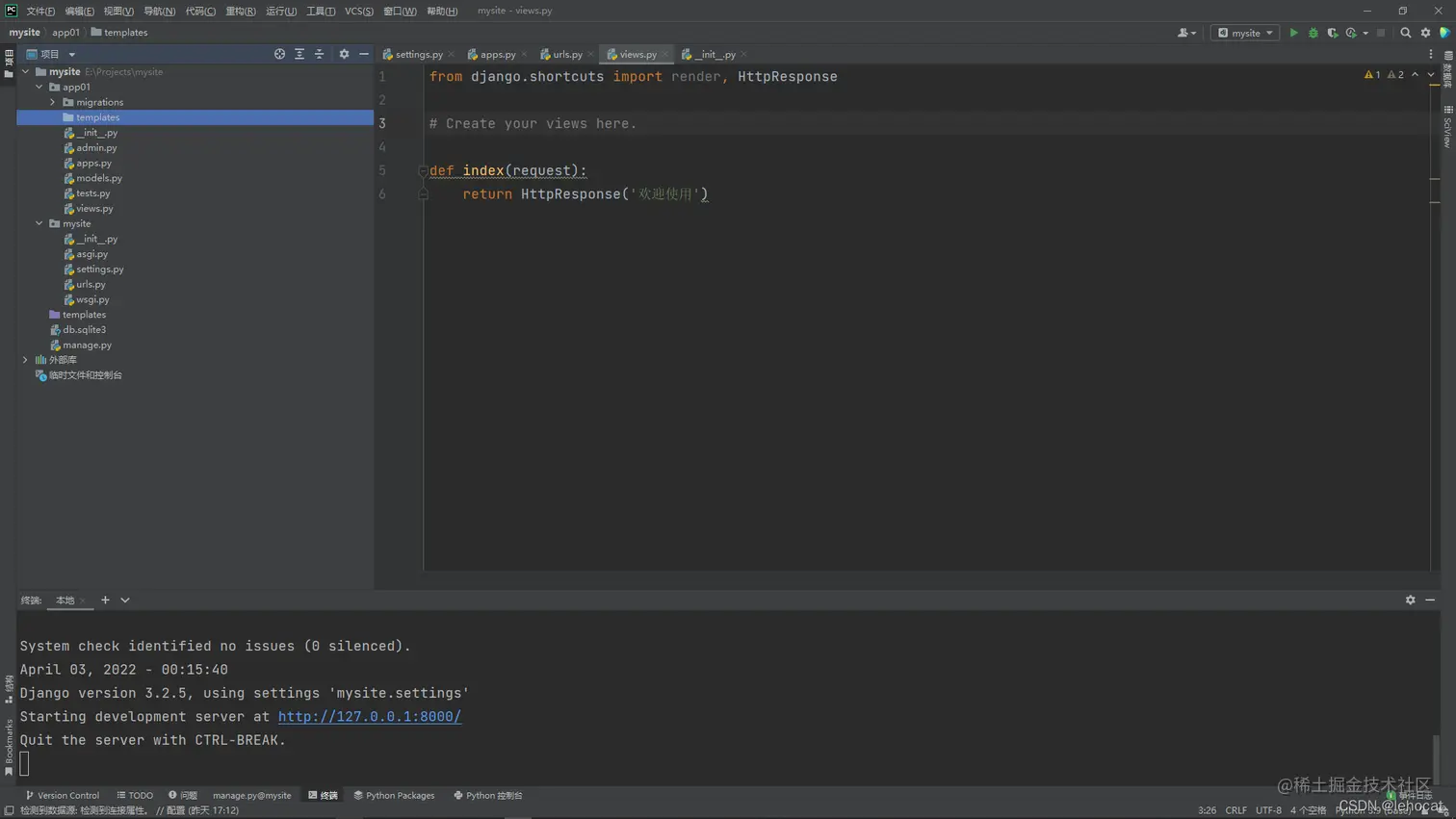Screen dimensions: 1456x819
Task: Jump to previous highlighted problem arrow
Action: (1415, 74)
